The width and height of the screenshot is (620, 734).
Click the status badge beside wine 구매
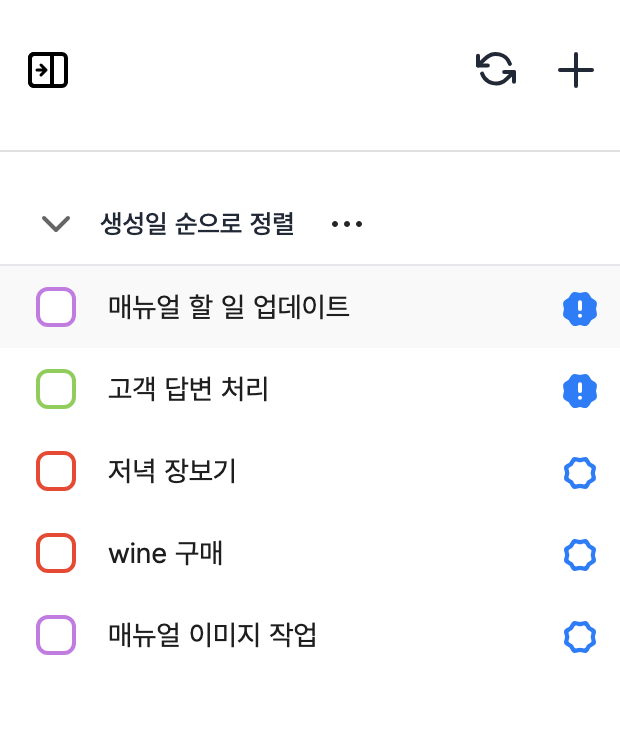pos(580,554)
